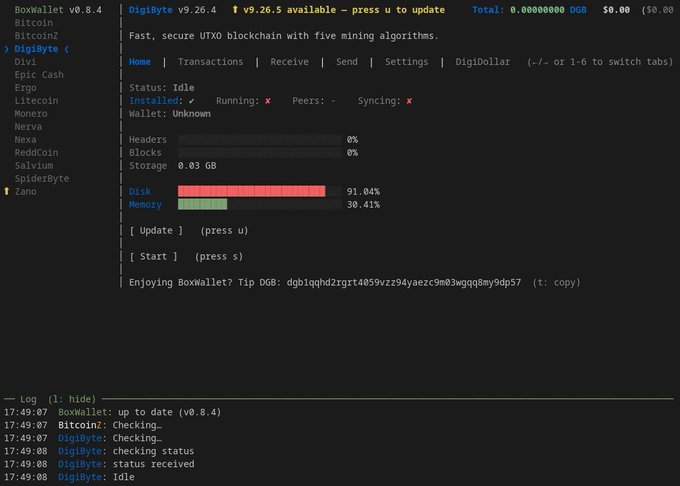Screen dimensions: 680x486
Task: Select Nerva in the sidebar
Action: pyautogui.click(x=28, y=127)
